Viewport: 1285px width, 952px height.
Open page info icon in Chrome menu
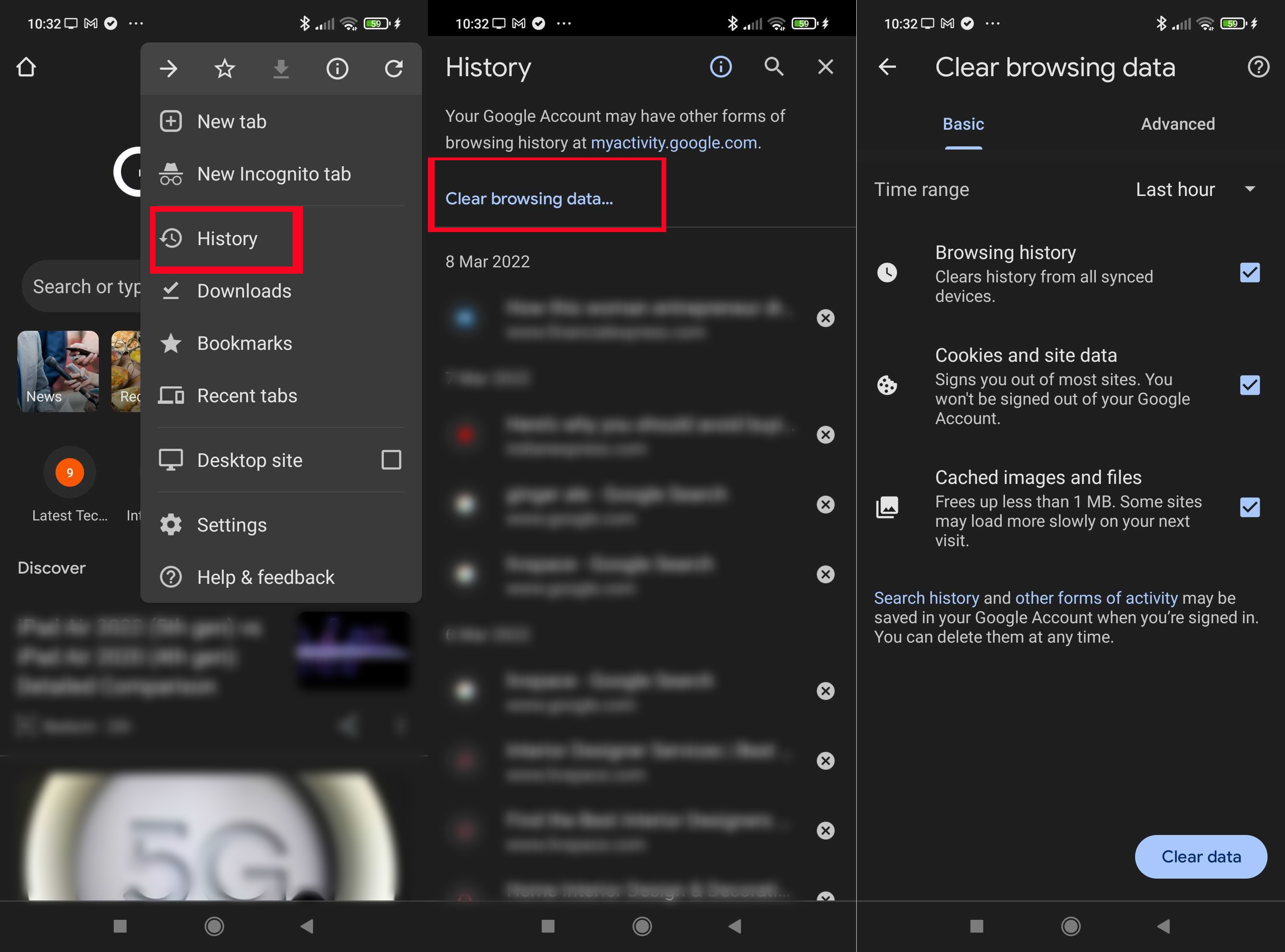[x=337, y=69]
